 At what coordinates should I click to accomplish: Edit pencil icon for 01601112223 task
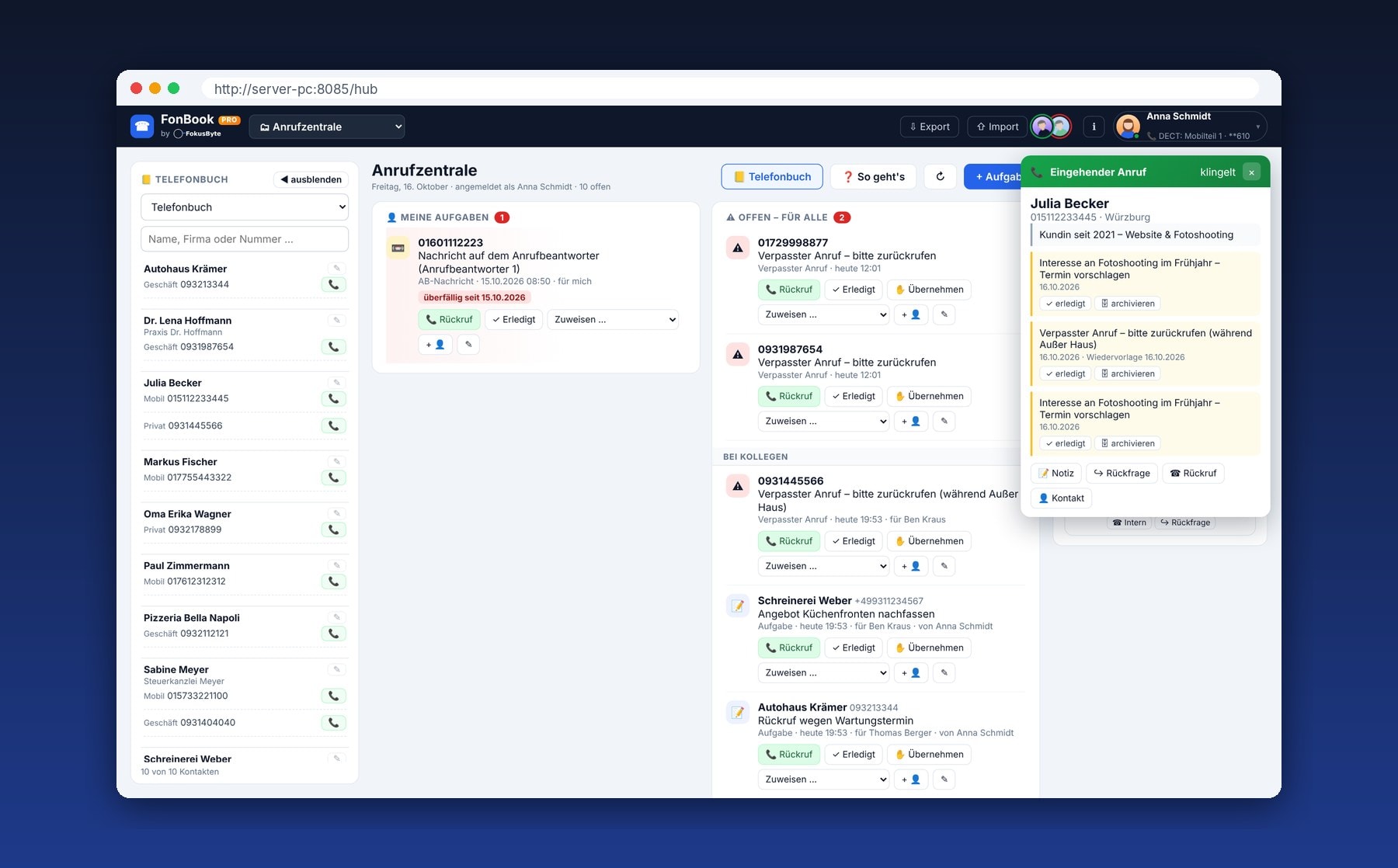coord(468,345)
